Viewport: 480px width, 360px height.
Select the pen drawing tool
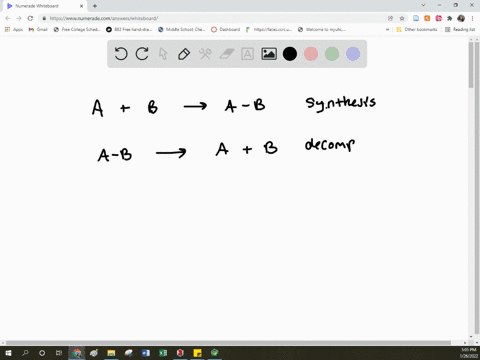pos(184,54)
